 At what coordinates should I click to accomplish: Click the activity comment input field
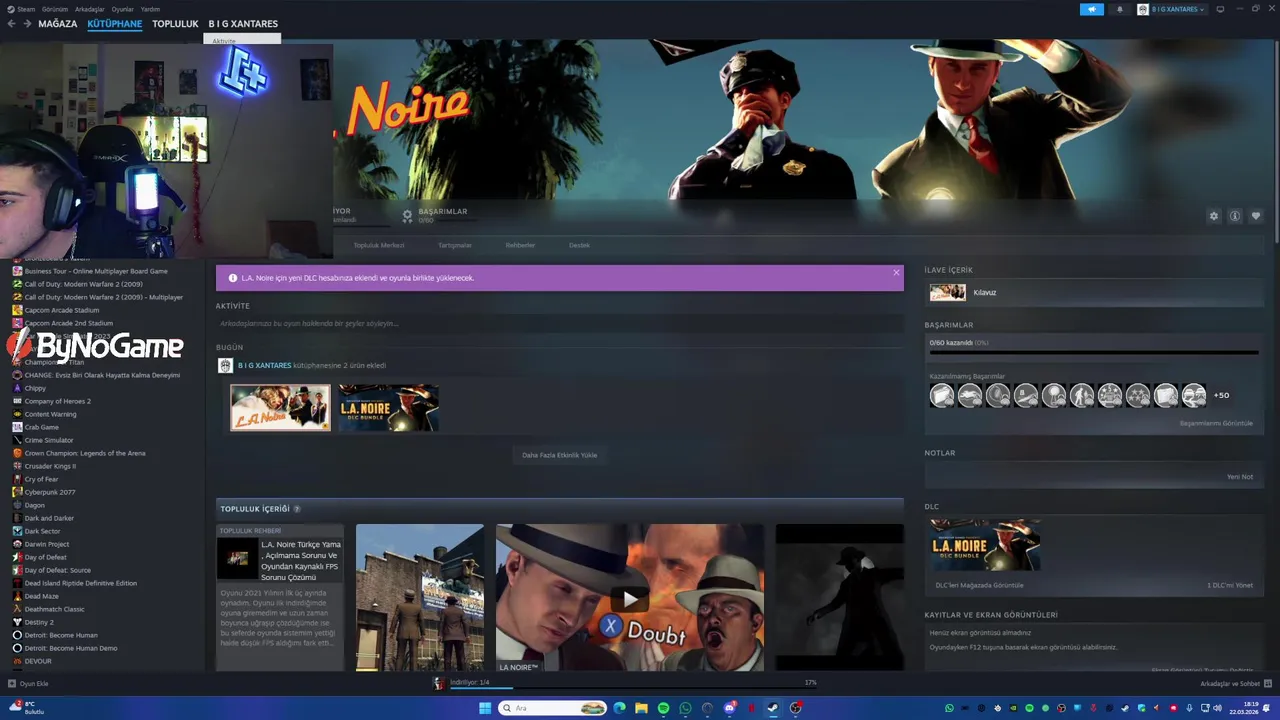point(559,324)
